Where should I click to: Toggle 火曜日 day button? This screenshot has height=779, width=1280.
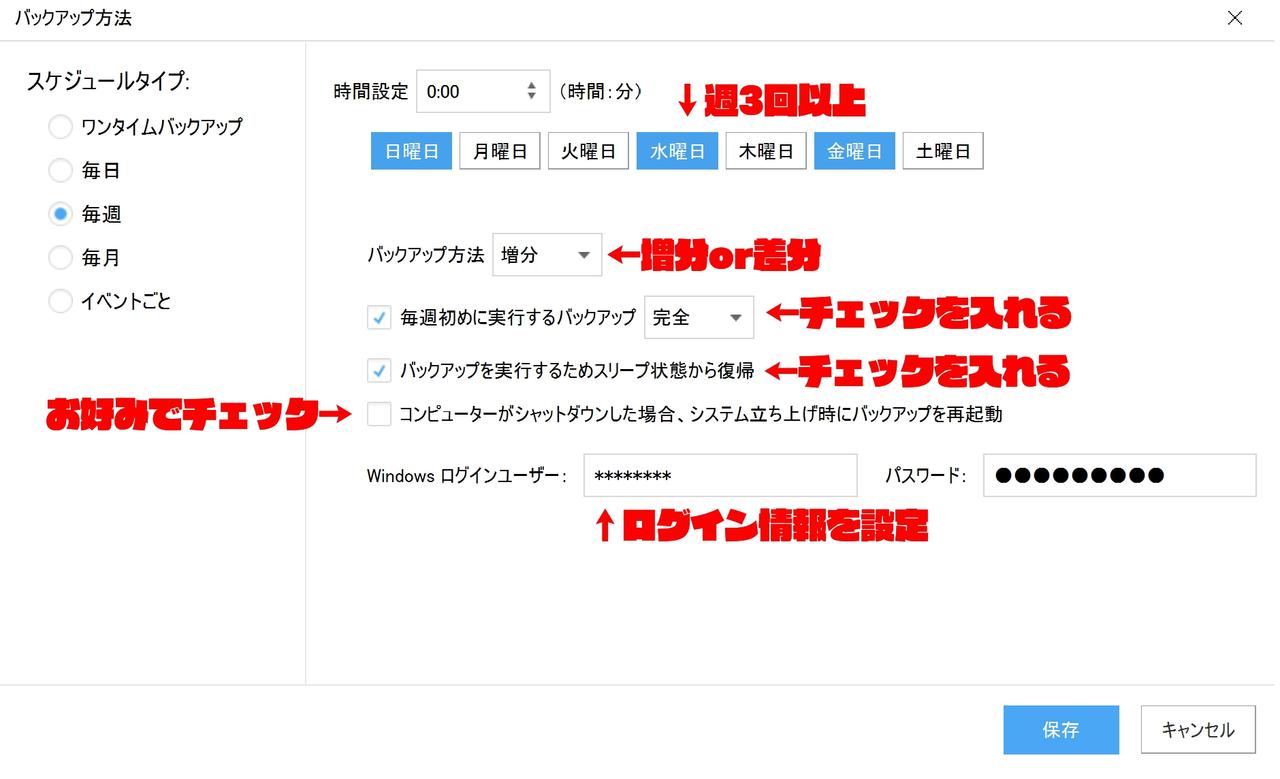click(x=588, y=151)
